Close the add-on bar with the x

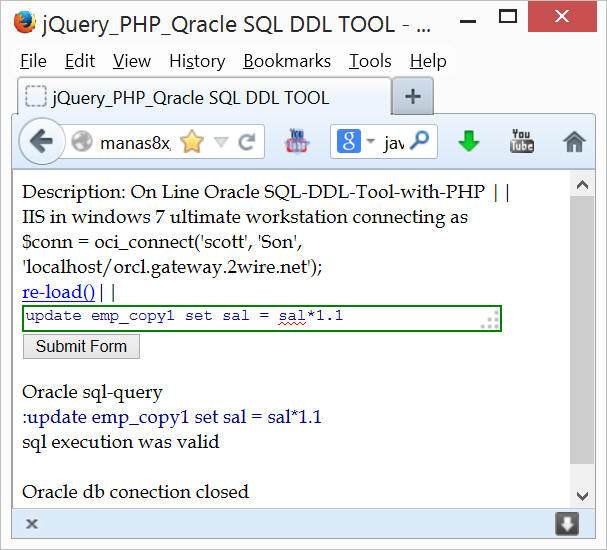tap(32, 523)
